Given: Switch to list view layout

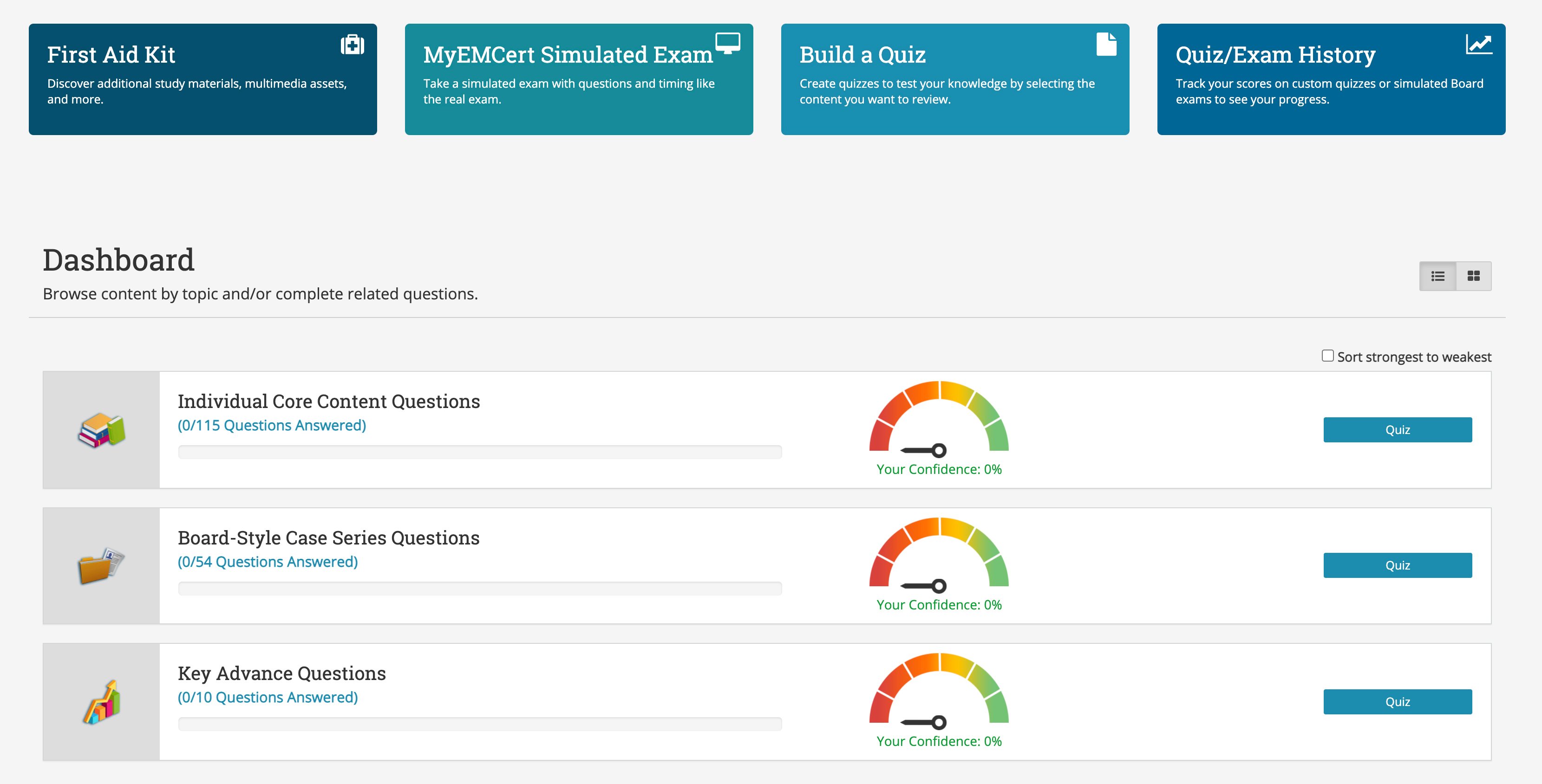Looking at the screenshot, I should (x=1439, y=276).
